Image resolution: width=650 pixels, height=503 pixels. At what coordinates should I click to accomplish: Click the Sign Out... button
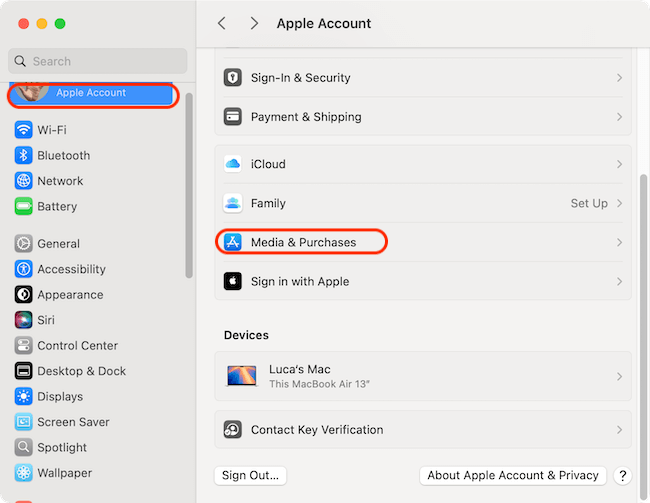[250, 475]
